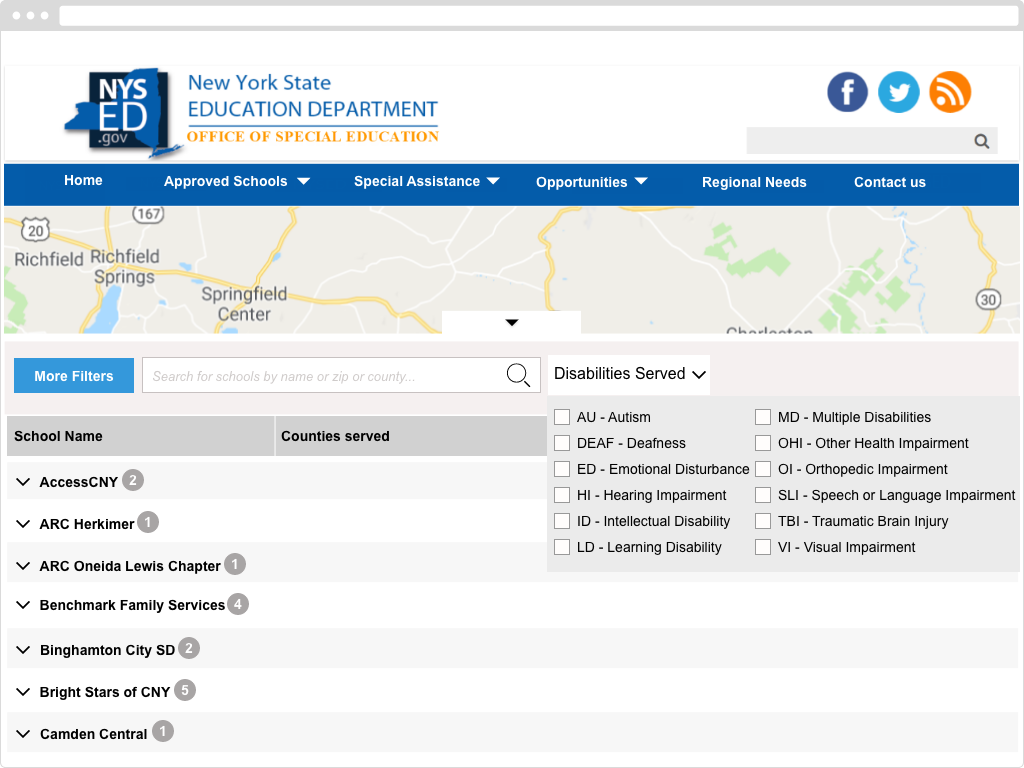Open the Approved Schools menu
The image size is (1024, 768).
click(x=236, y=182)
